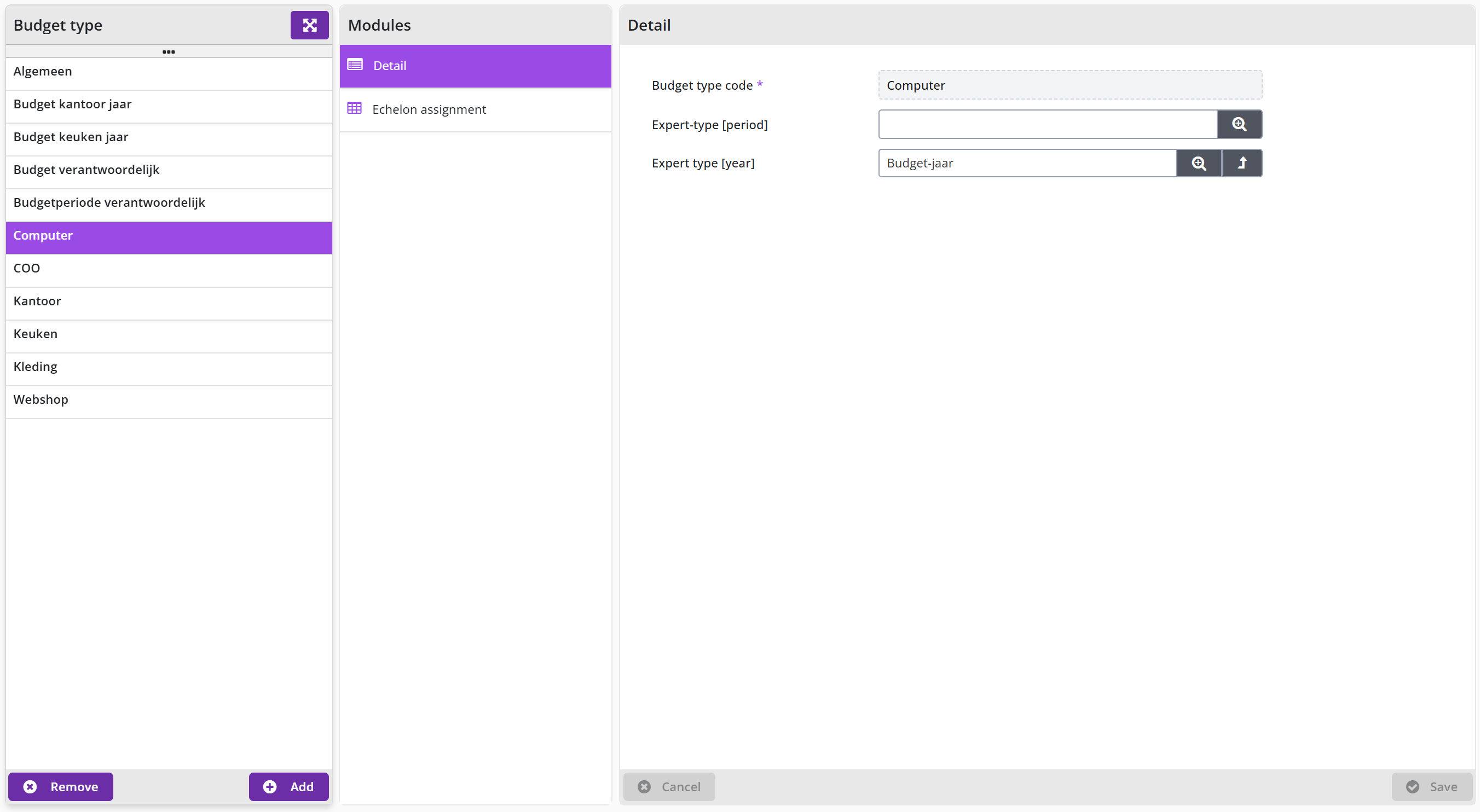Click the Budget type code field
The height and width of the screenshot is (812, 1480).
pyautogui.click(x=1070, y=85)
